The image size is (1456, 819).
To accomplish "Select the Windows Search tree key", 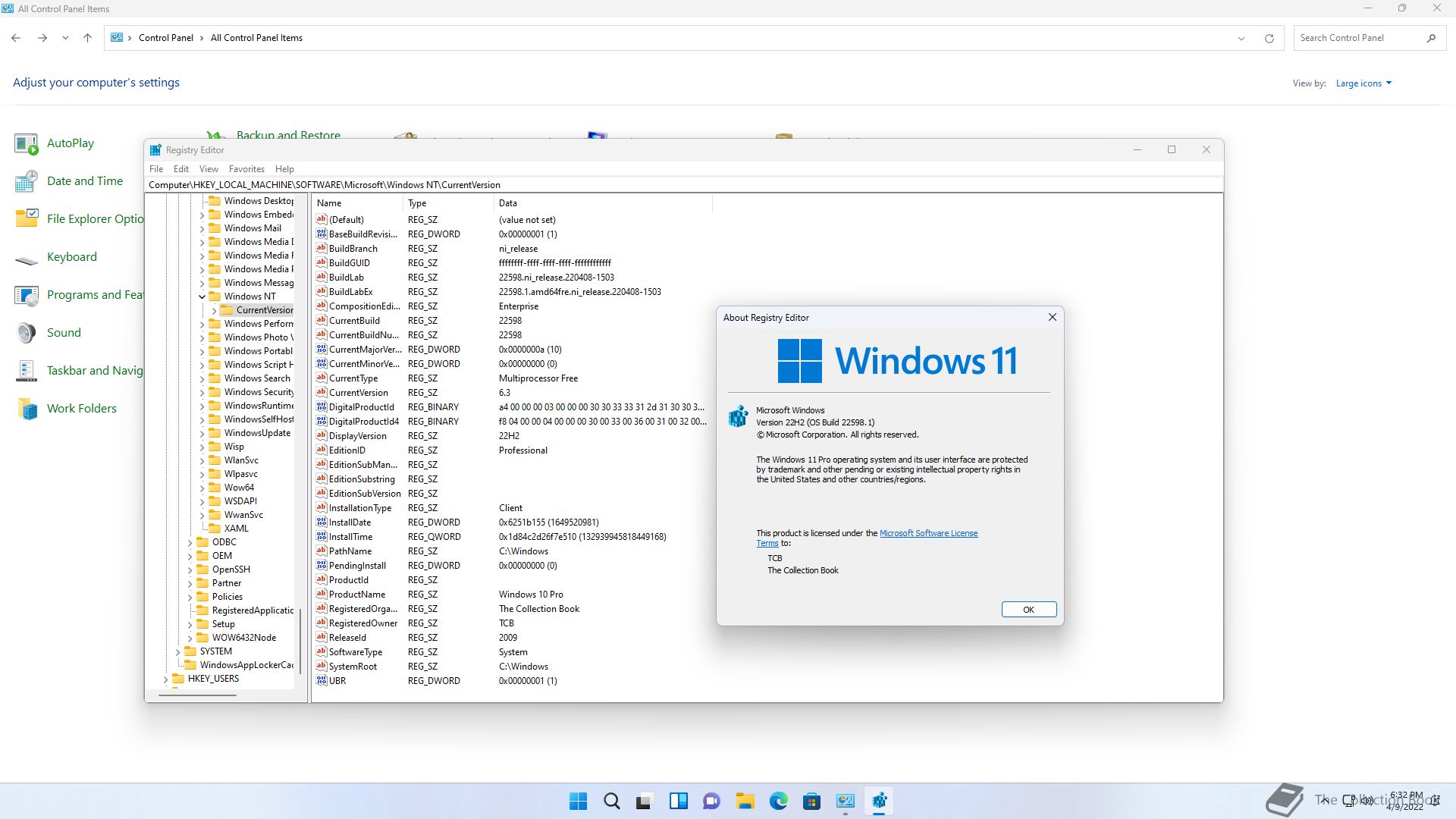I will coord(256,378).
